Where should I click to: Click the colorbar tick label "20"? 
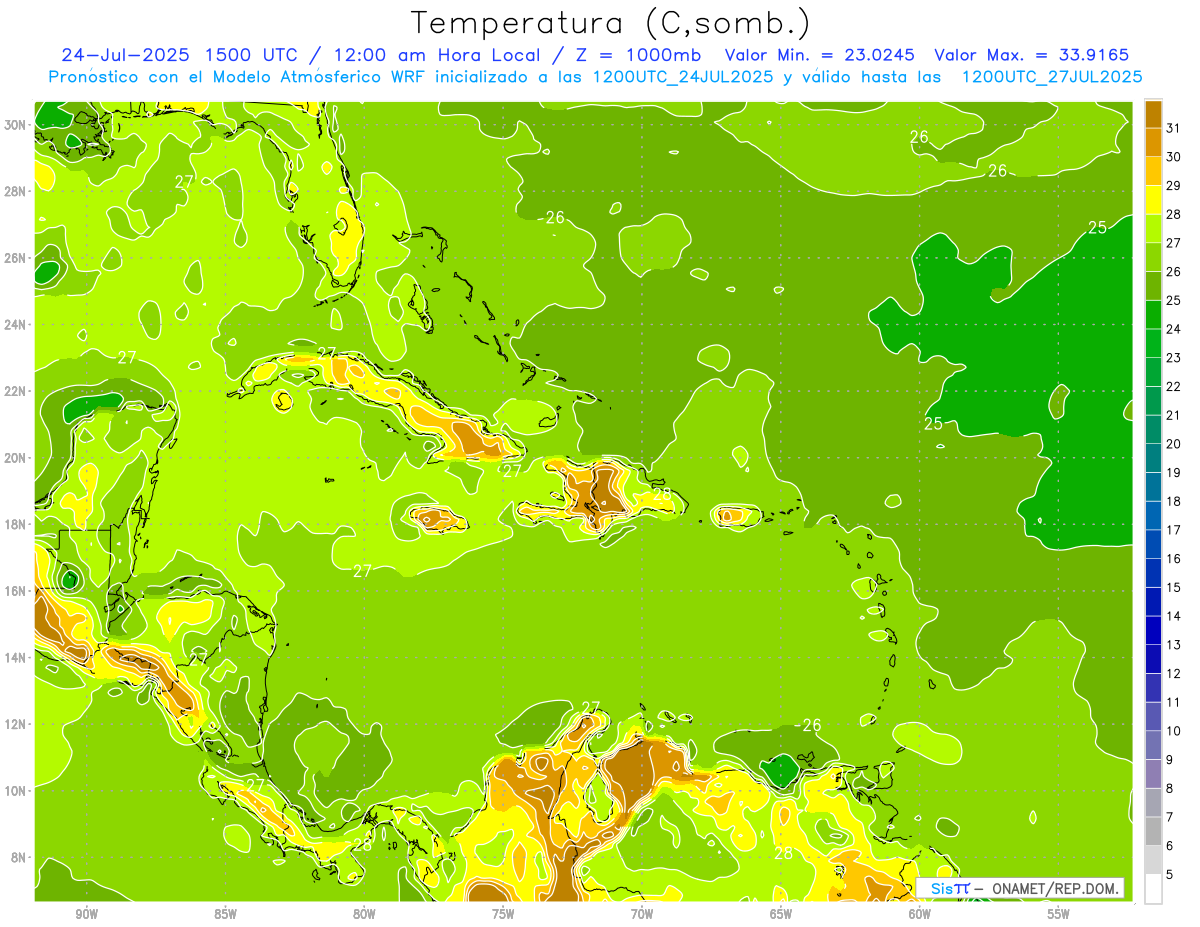[1174, 444]
